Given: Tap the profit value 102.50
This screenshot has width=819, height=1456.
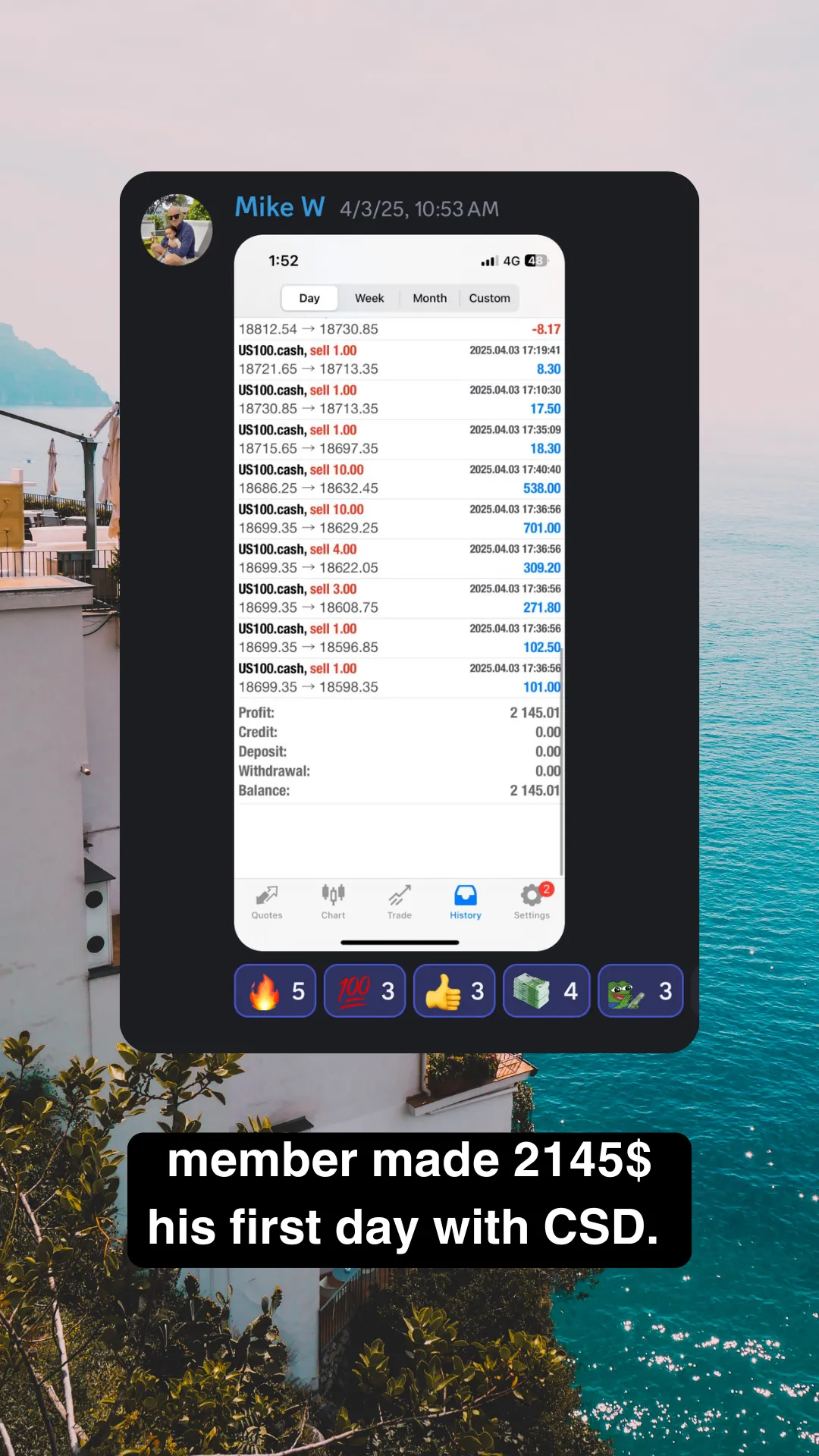Looking at the screenshot, I should tap(541, 648).
